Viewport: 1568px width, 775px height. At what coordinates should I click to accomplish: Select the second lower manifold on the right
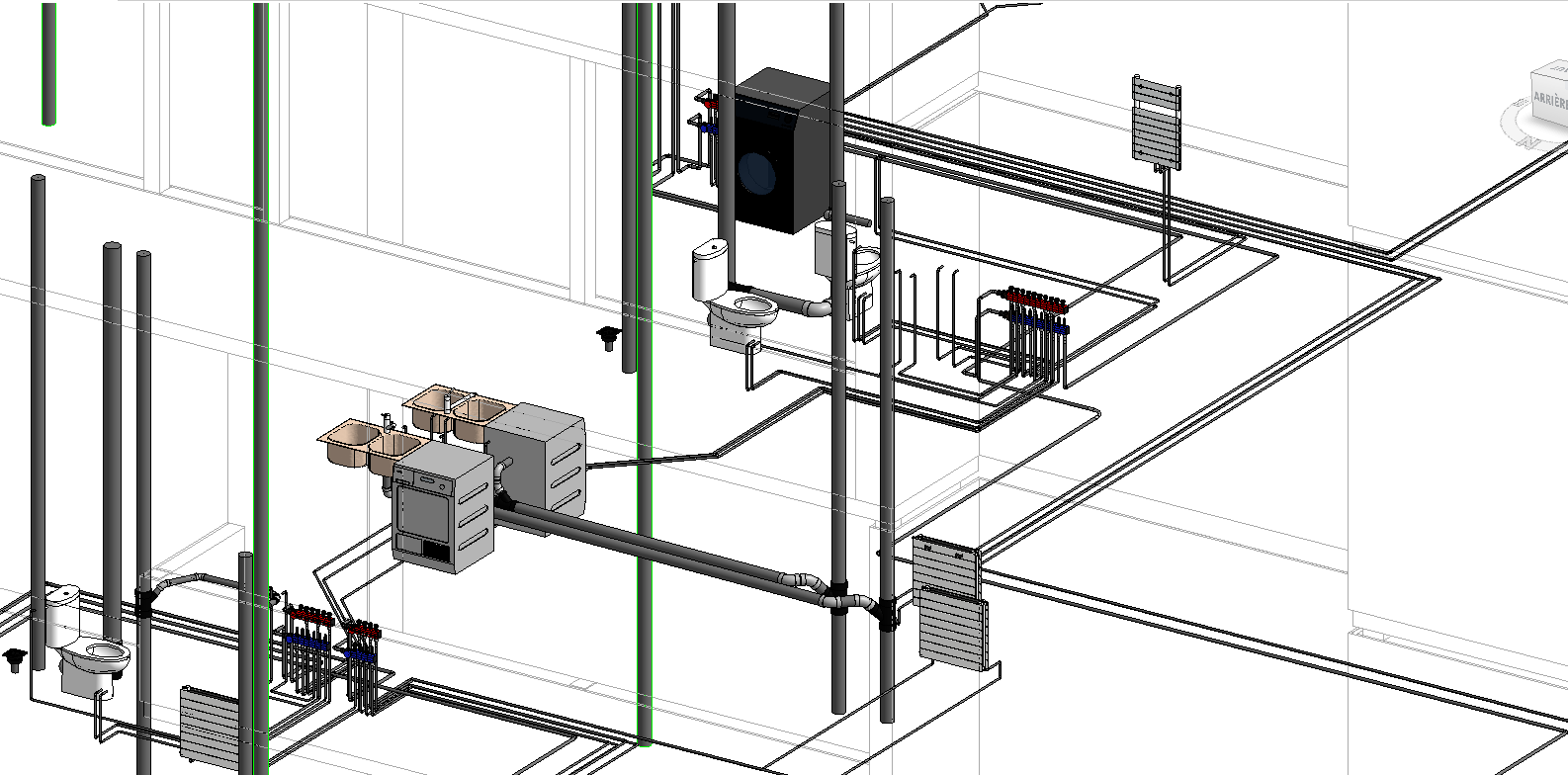[362, 641]
